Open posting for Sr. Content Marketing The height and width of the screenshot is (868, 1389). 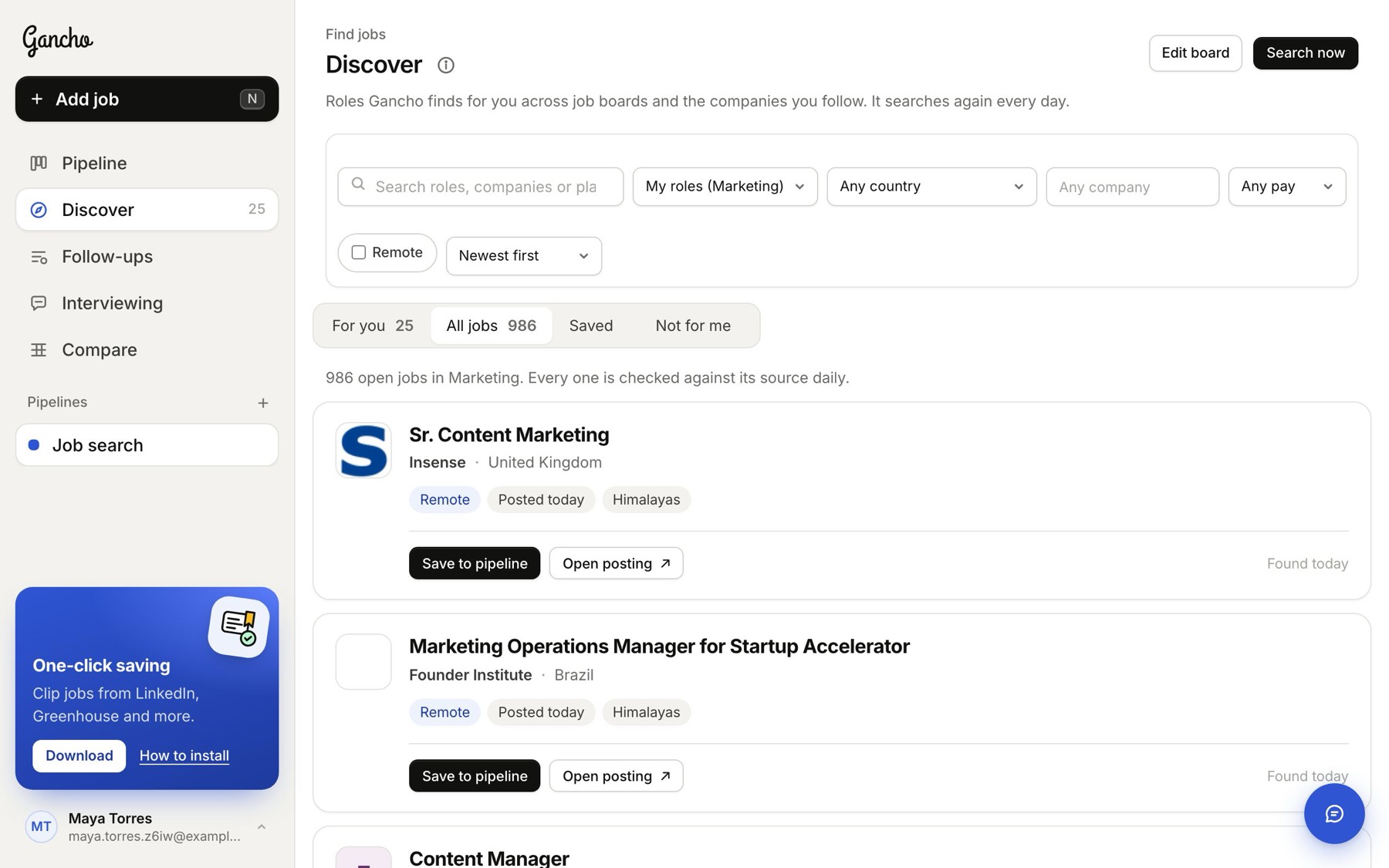(x=616, y=563)
